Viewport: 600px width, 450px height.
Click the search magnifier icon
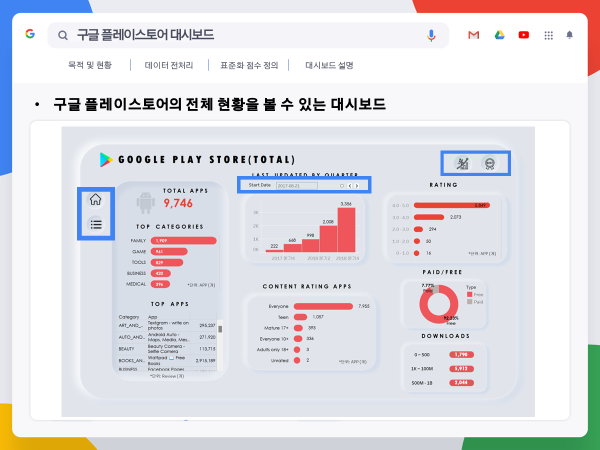point(63,36)
